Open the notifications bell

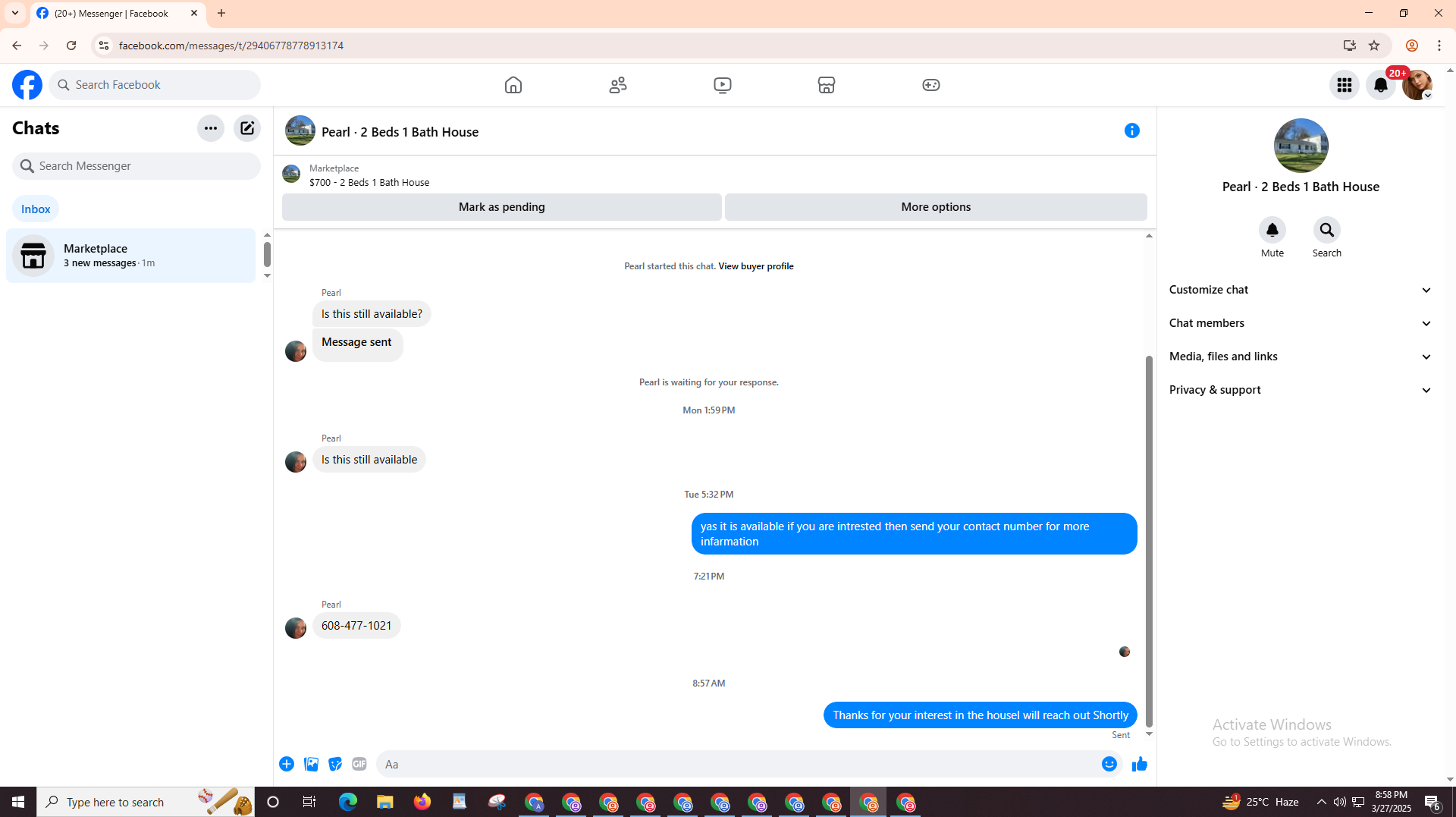pyautogui.click(x=1381, y=85)
